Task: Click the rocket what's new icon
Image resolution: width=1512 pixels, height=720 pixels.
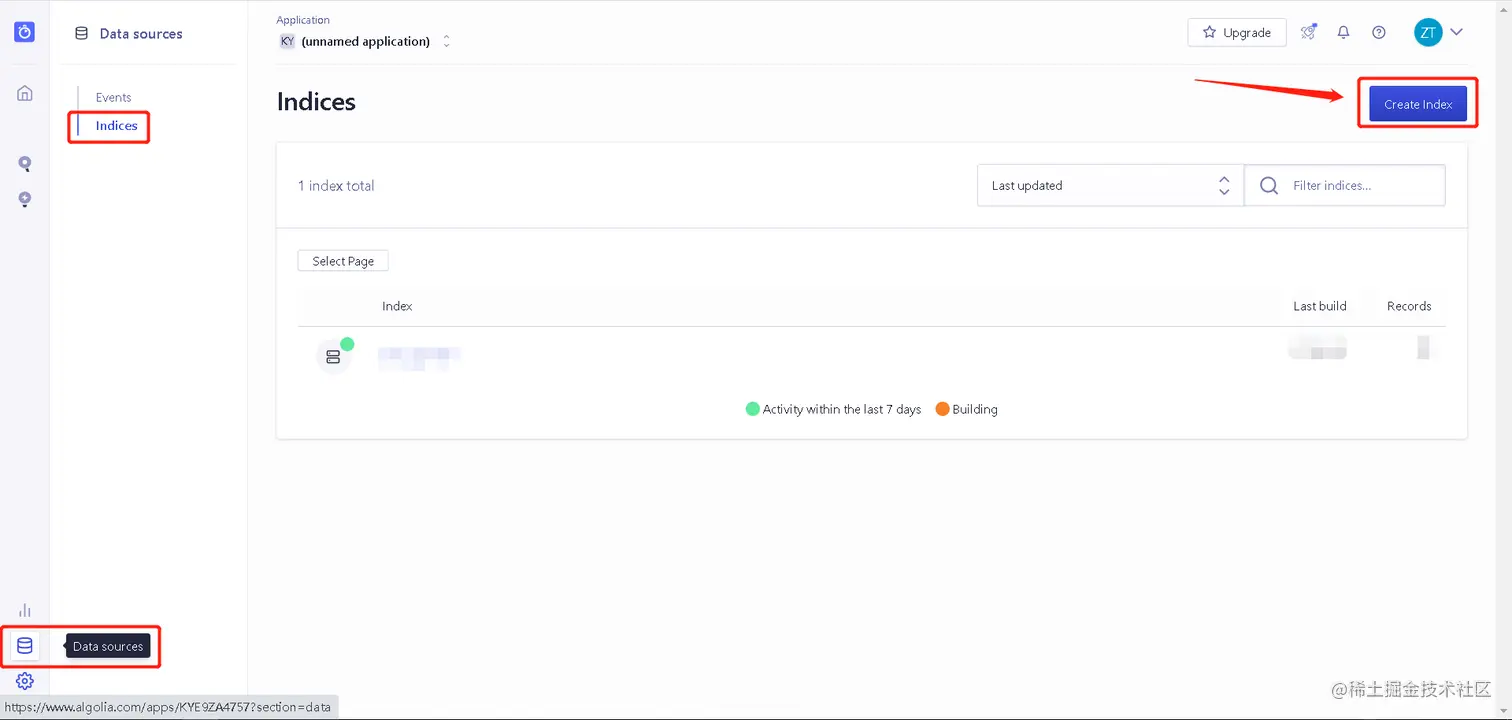Action: point(1308,32)
